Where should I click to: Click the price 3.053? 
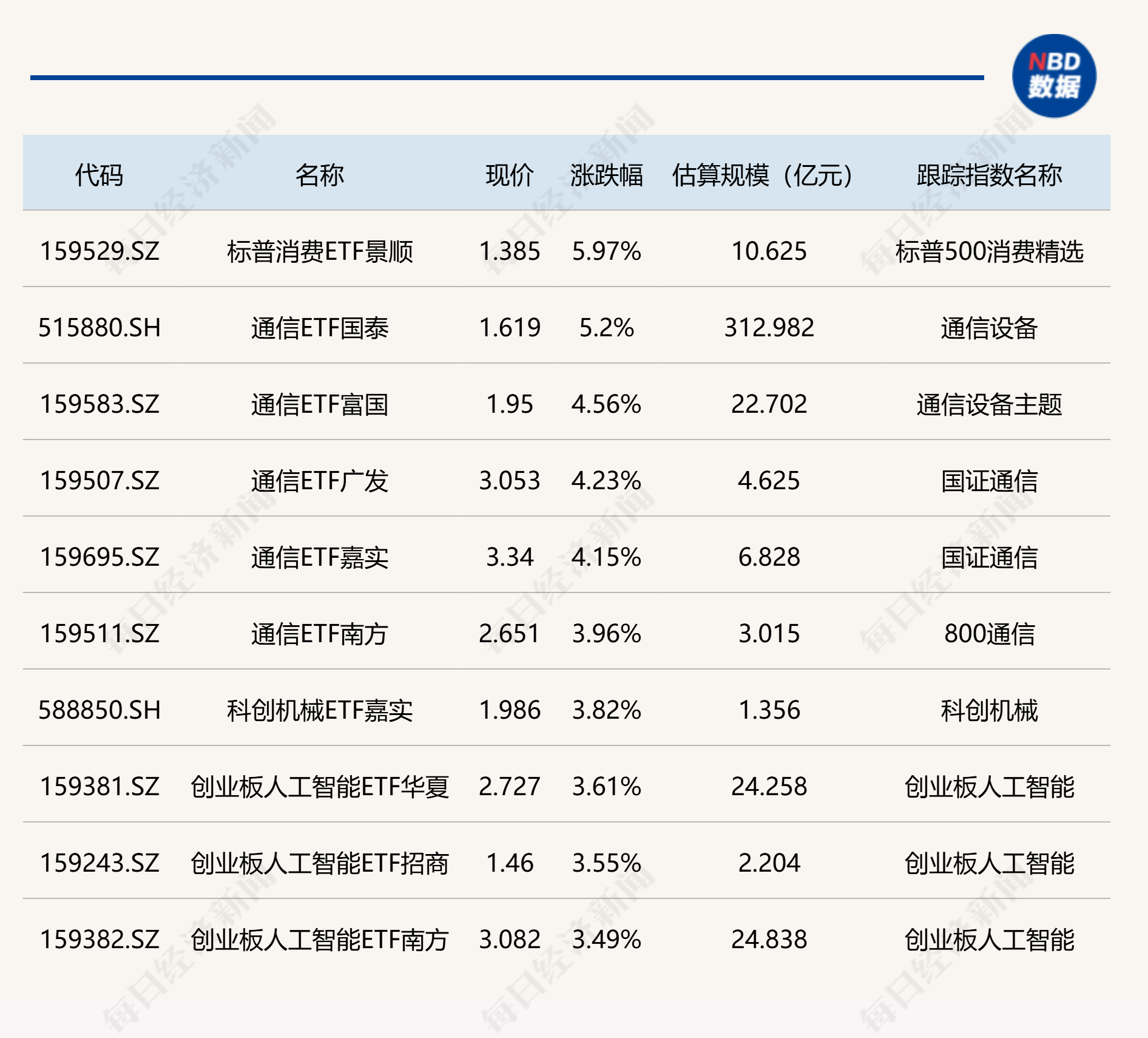tap(510, 481)
